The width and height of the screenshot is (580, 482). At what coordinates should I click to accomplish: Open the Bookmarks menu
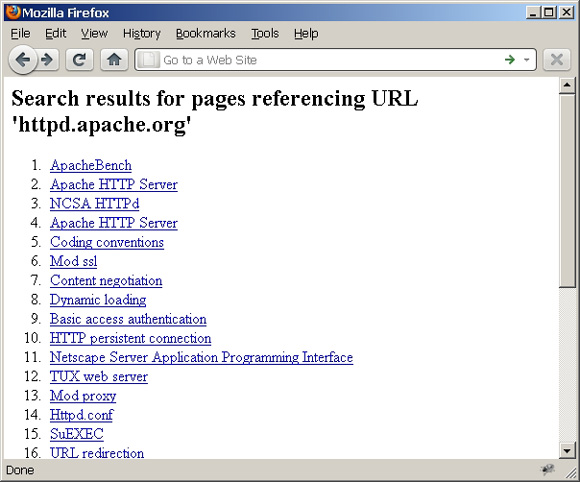point(205,34)
